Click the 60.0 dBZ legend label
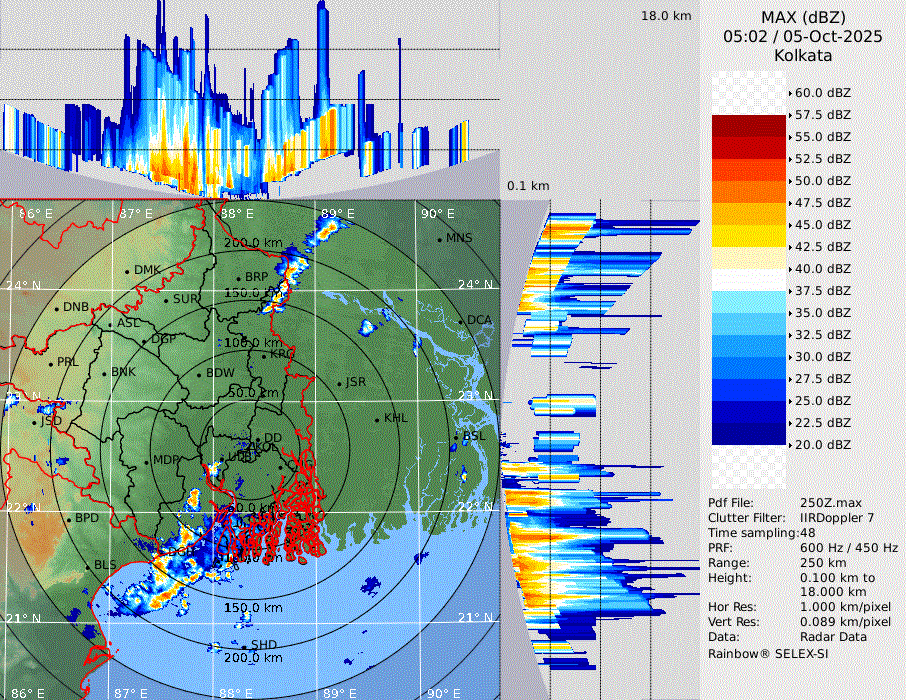 (x=822, y=92)
